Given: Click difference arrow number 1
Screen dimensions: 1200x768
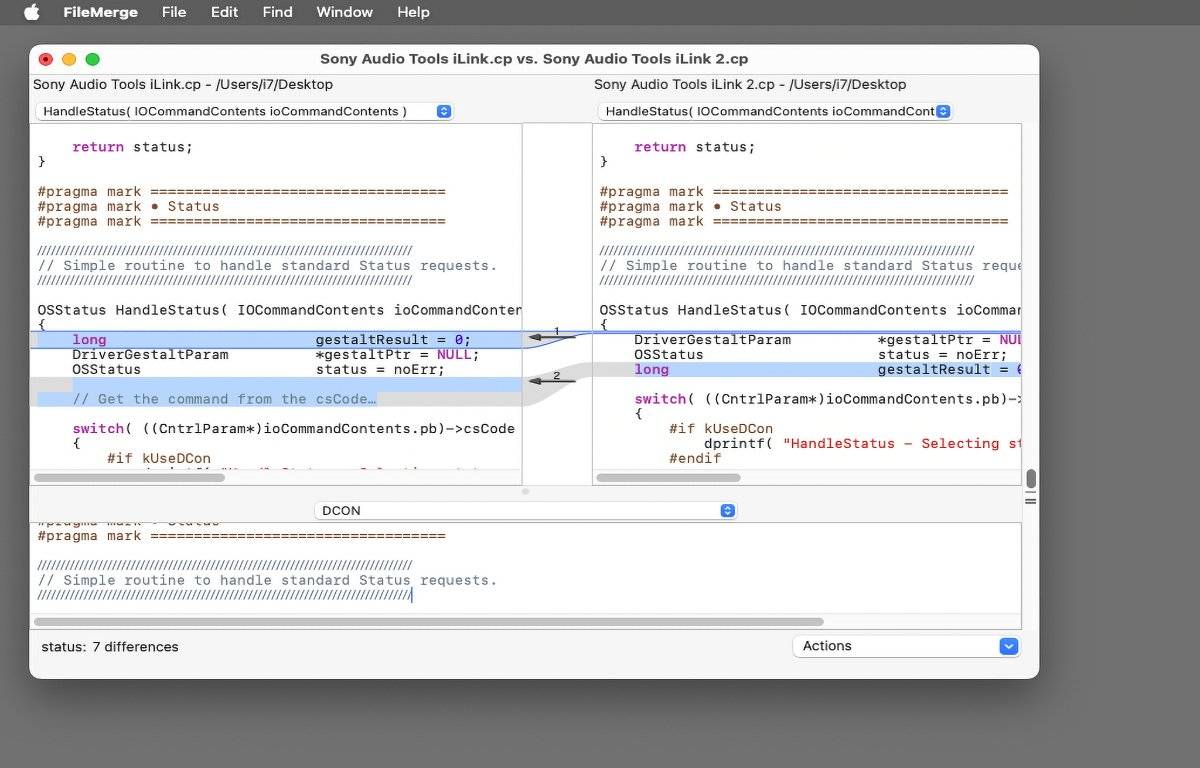Looking at the screenshot, I should coord(553,337).
